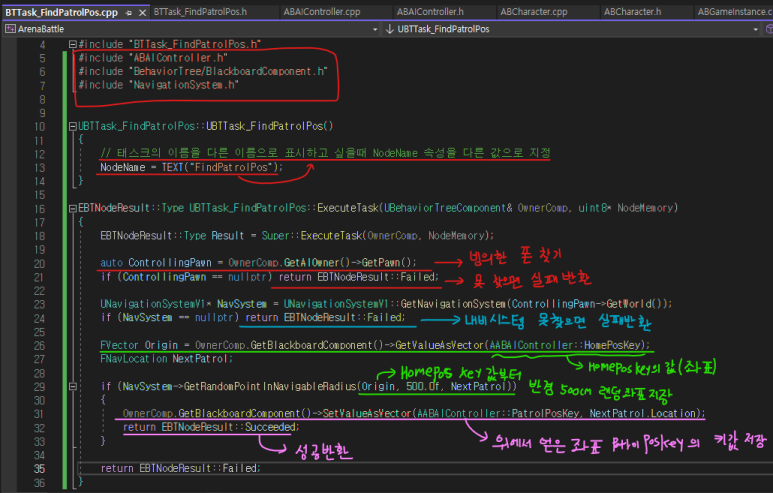
Task: Open the UBTTask_FindPatrolPos scope dropdown
Action: (756, 30)
